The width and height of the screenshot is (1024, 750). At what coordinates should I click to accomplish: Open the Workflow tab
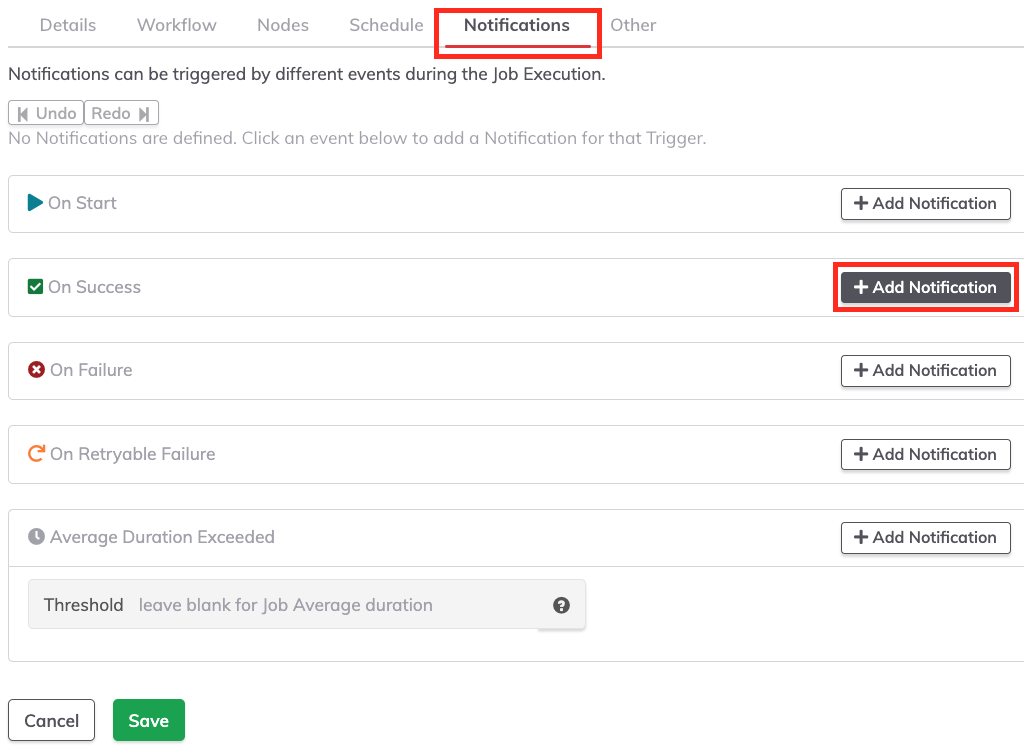click(176, 25)
